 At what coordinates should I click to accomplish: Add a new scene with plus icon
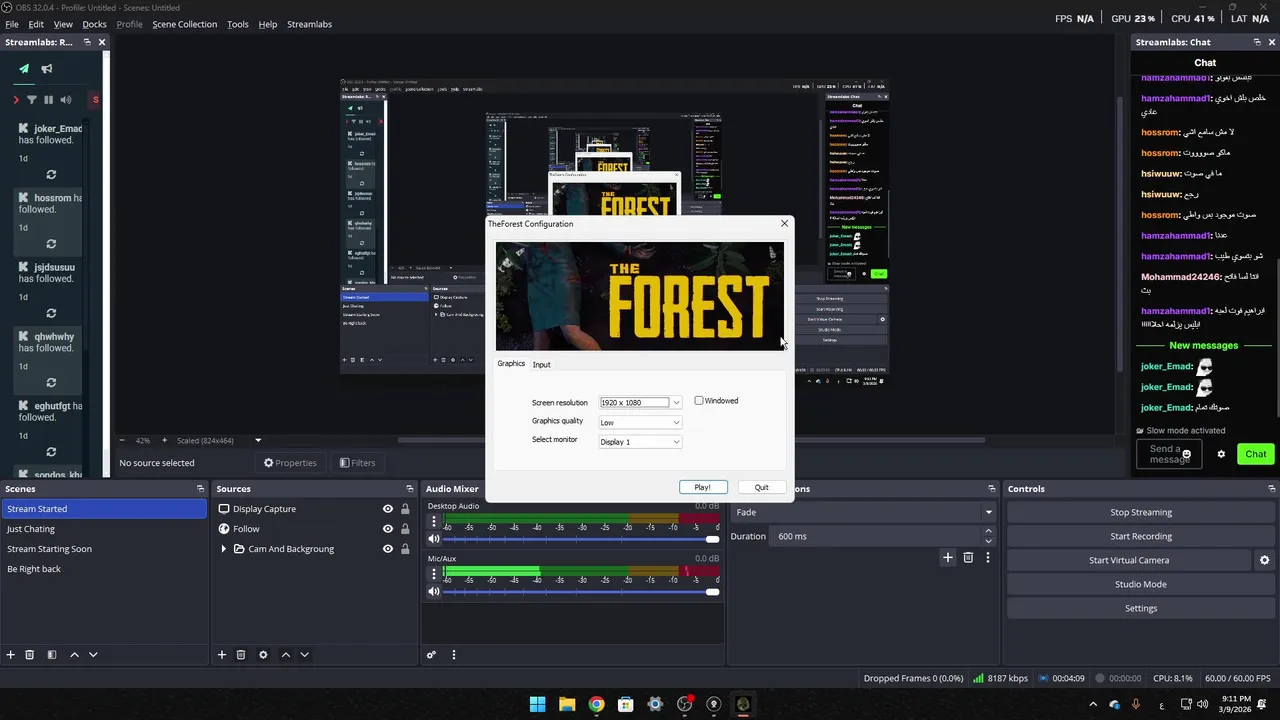click(11, 655)
